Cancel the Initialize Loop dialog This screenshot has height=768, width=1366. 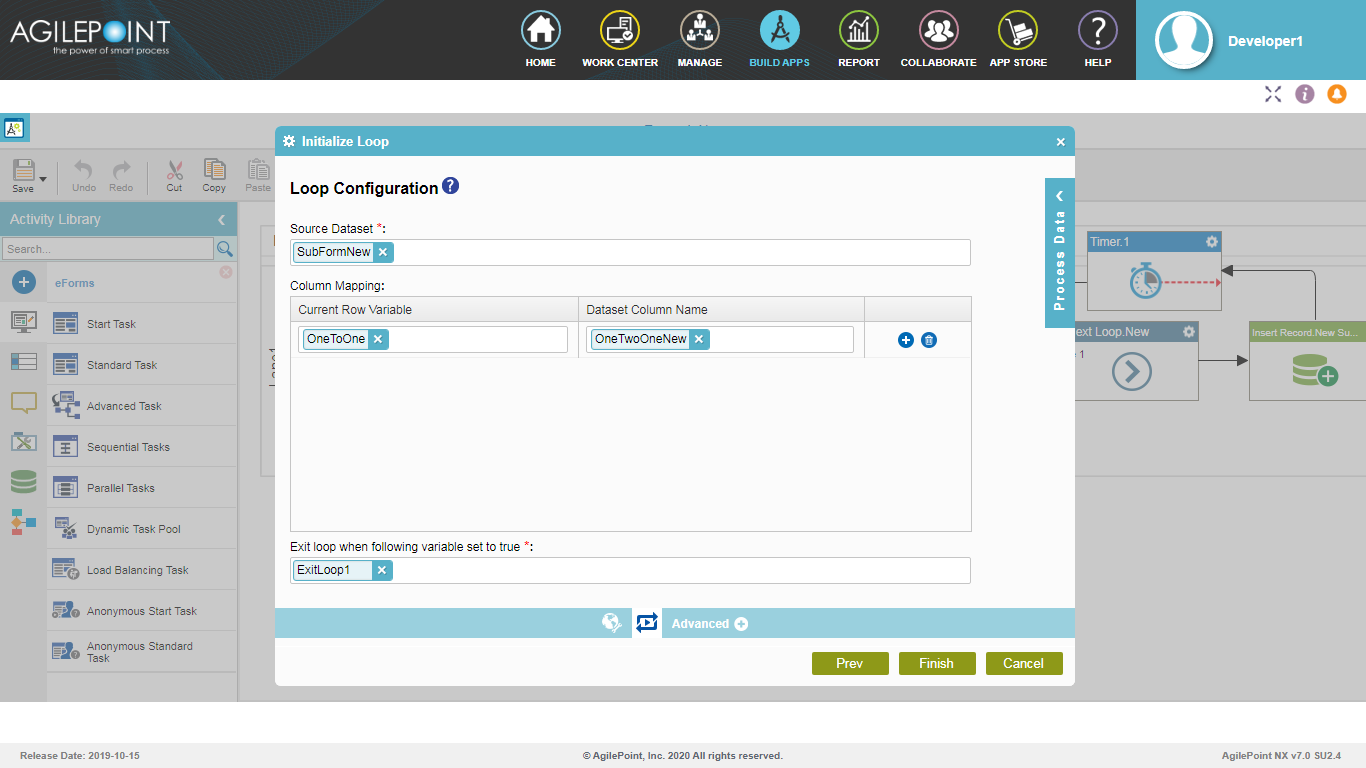pos(1023,663)
